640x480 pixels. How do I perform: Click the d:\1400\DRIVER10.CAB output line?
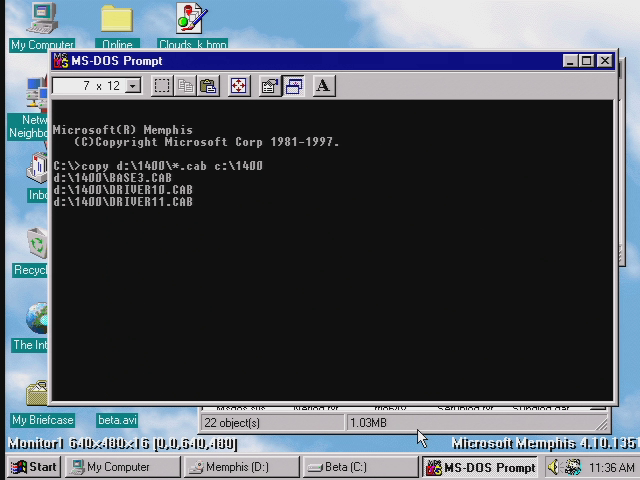point(123,190)
